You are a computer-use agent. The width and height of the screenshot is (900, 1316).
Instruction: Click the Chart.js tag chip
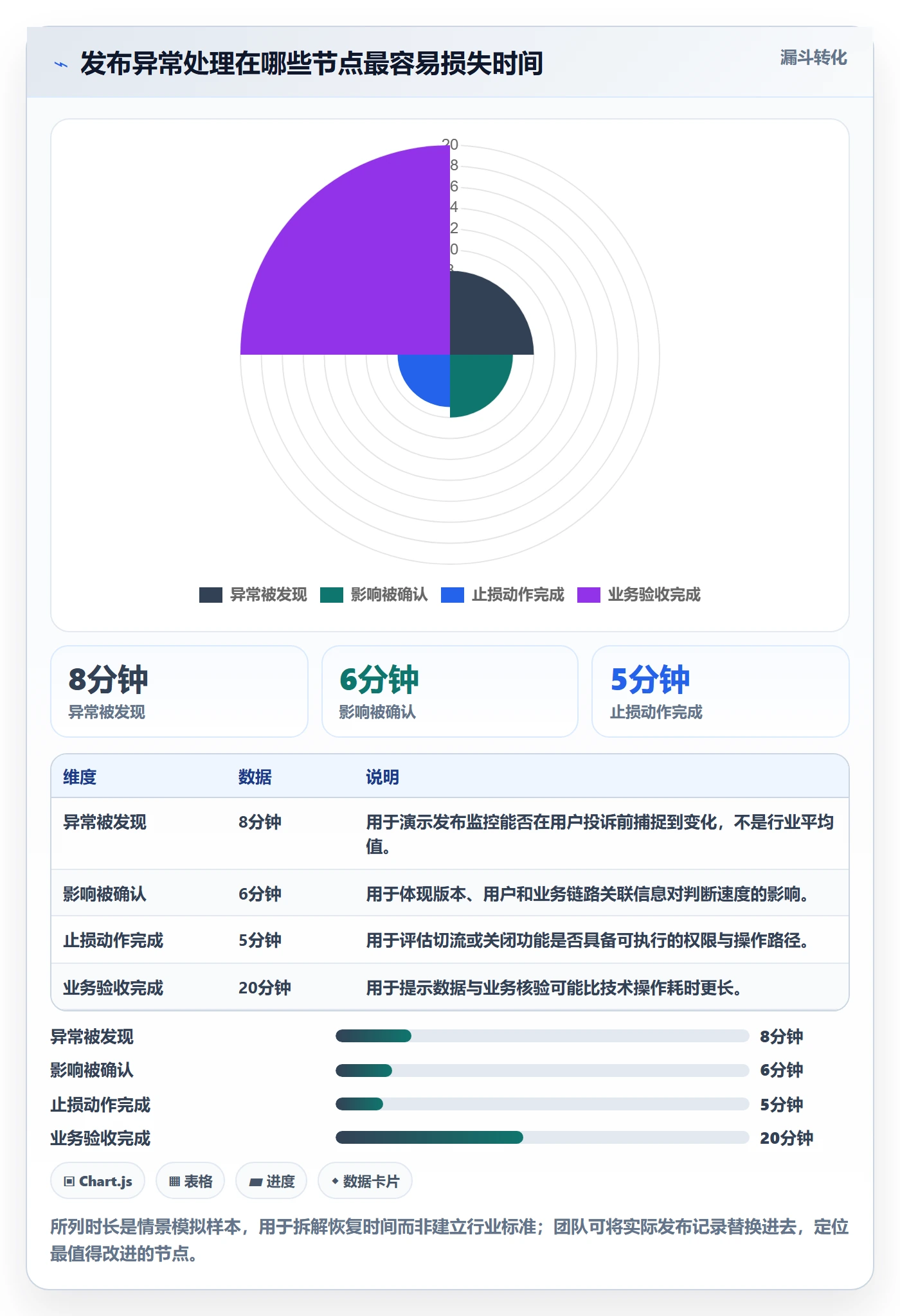(x=98, y=1181)
